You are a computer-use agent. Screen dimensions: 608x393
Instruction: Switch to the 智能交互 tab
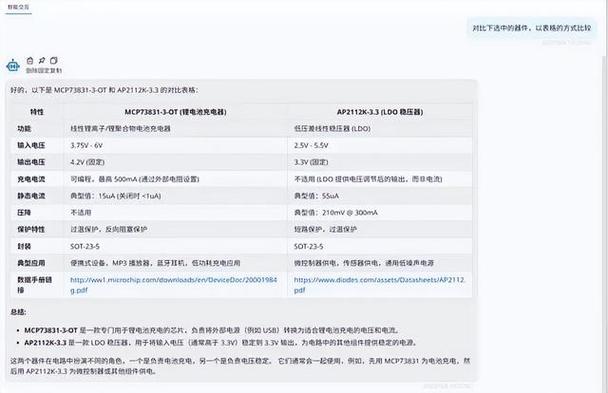point(18,7)
